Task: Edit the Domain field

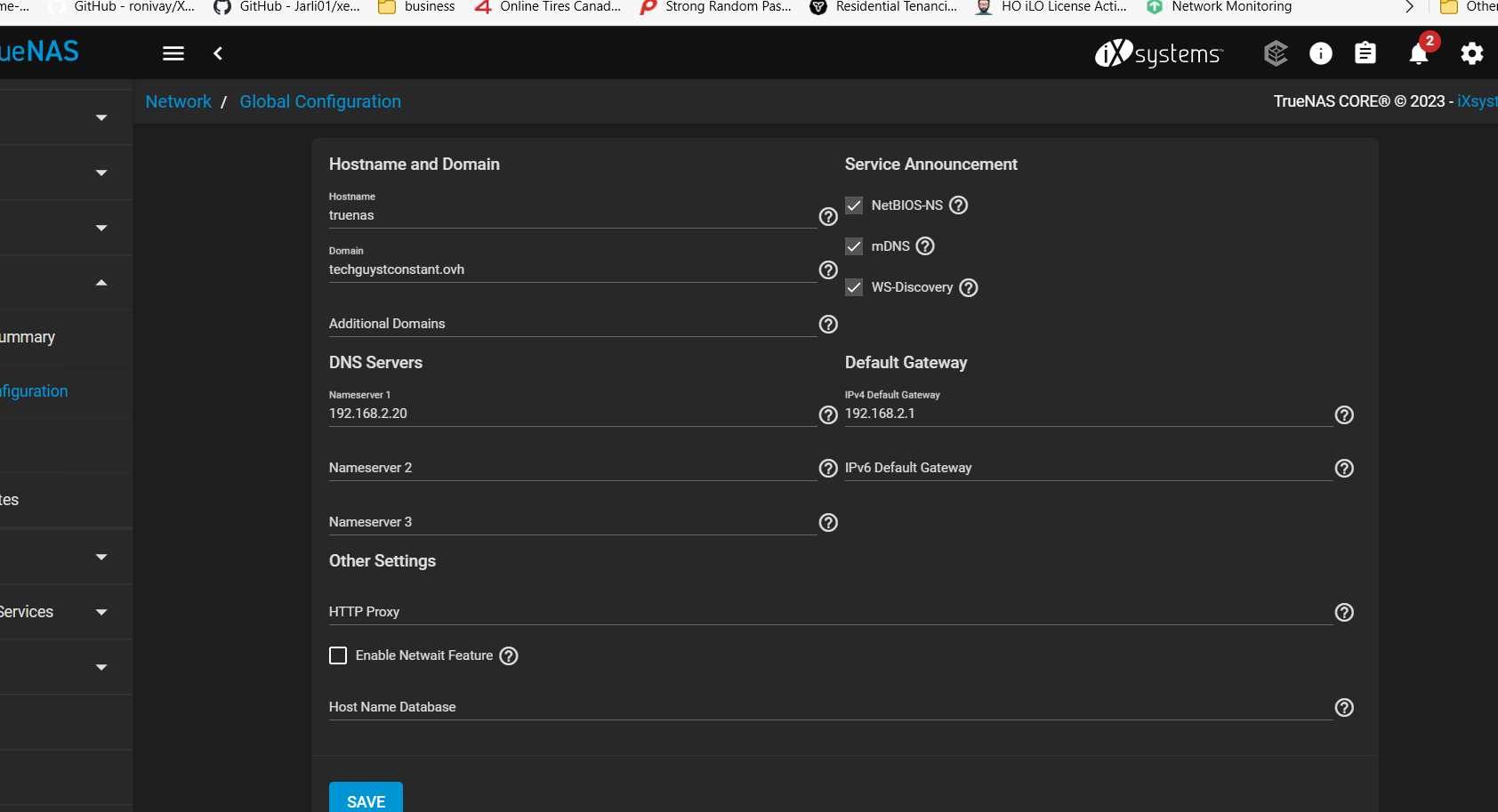Action: (x=573, y=269)
